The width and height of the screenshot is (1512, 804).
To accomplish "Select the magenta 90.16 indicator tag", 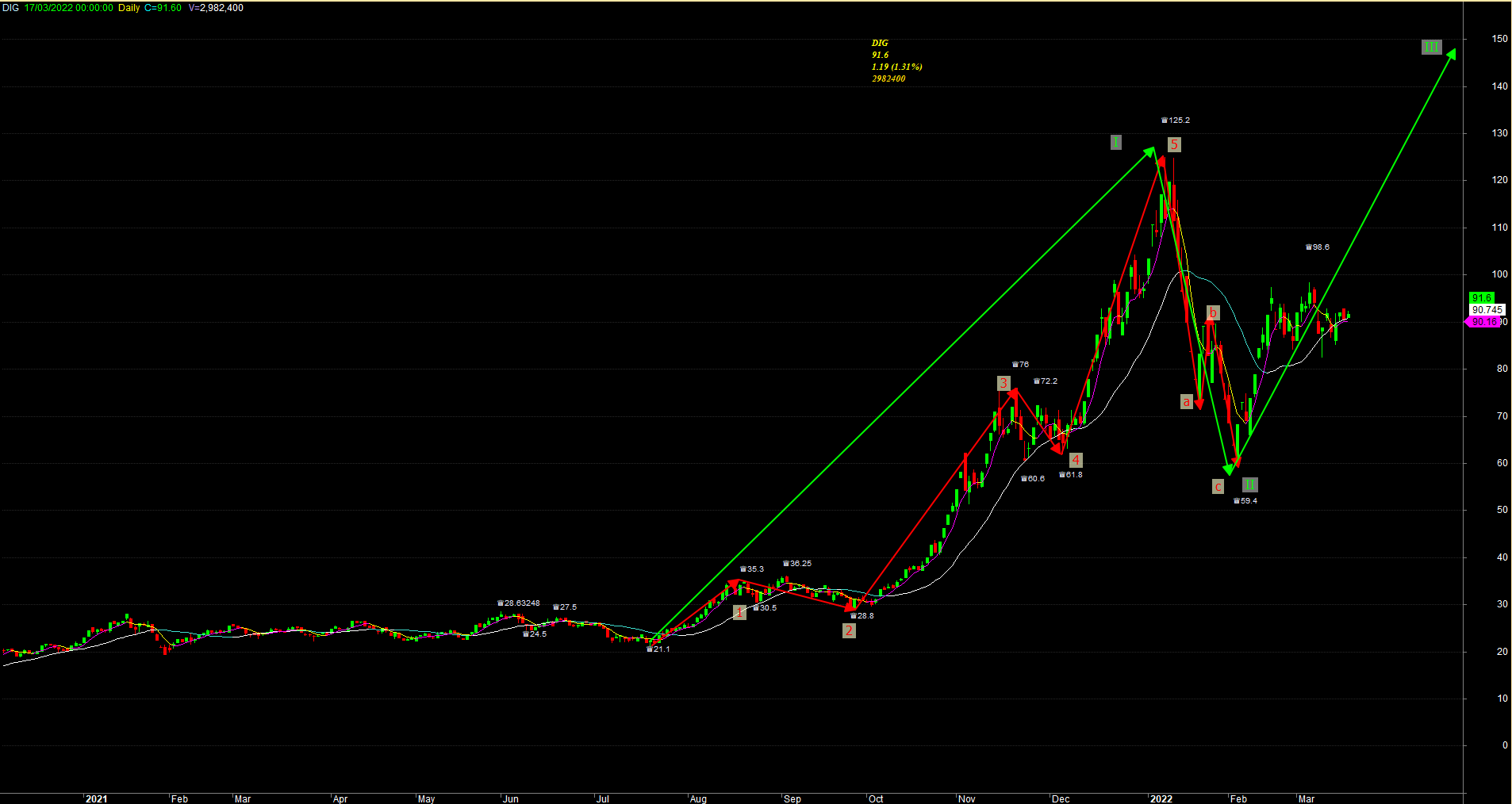I will click(x=1483, y=322).
